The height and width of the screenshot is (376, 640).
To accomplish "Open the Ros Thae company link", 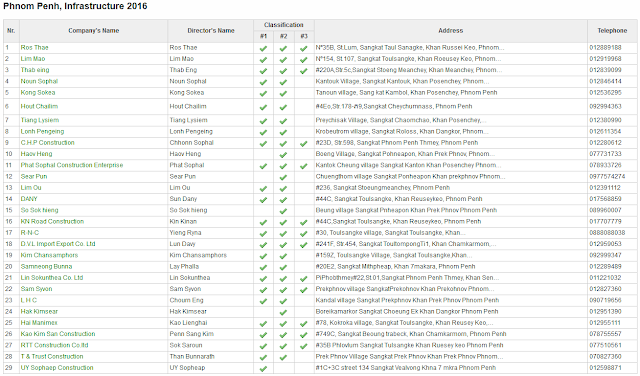I will pos(35,47).
